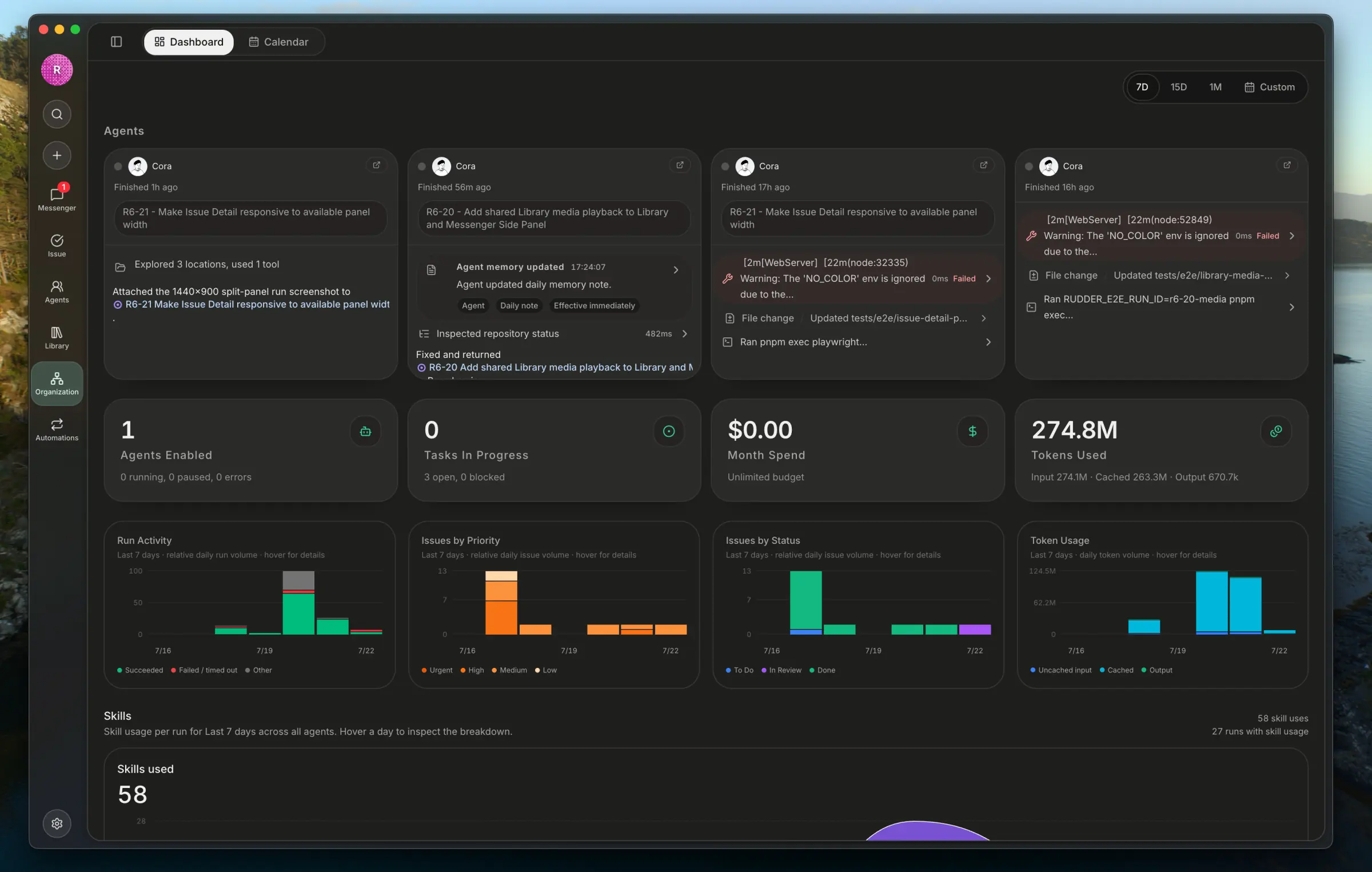
Task: Click the robot icon on Agents Enabled
Action: pos(365,431)
